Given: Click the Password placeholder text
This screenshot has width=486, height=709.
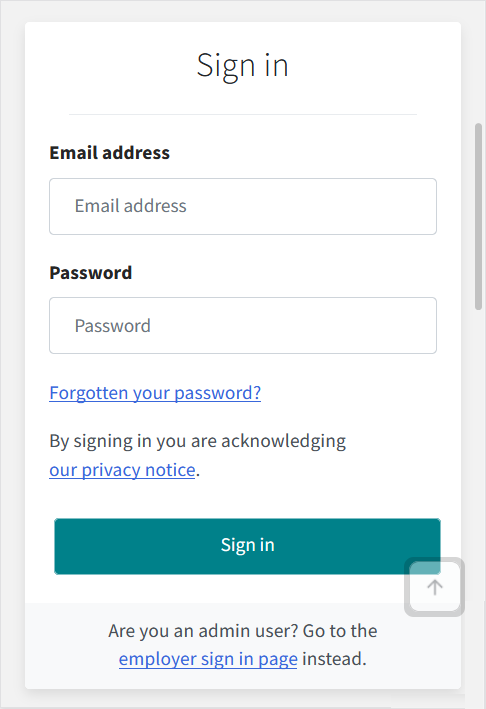Looking at the screenshot, I should (x=113, y=326).
